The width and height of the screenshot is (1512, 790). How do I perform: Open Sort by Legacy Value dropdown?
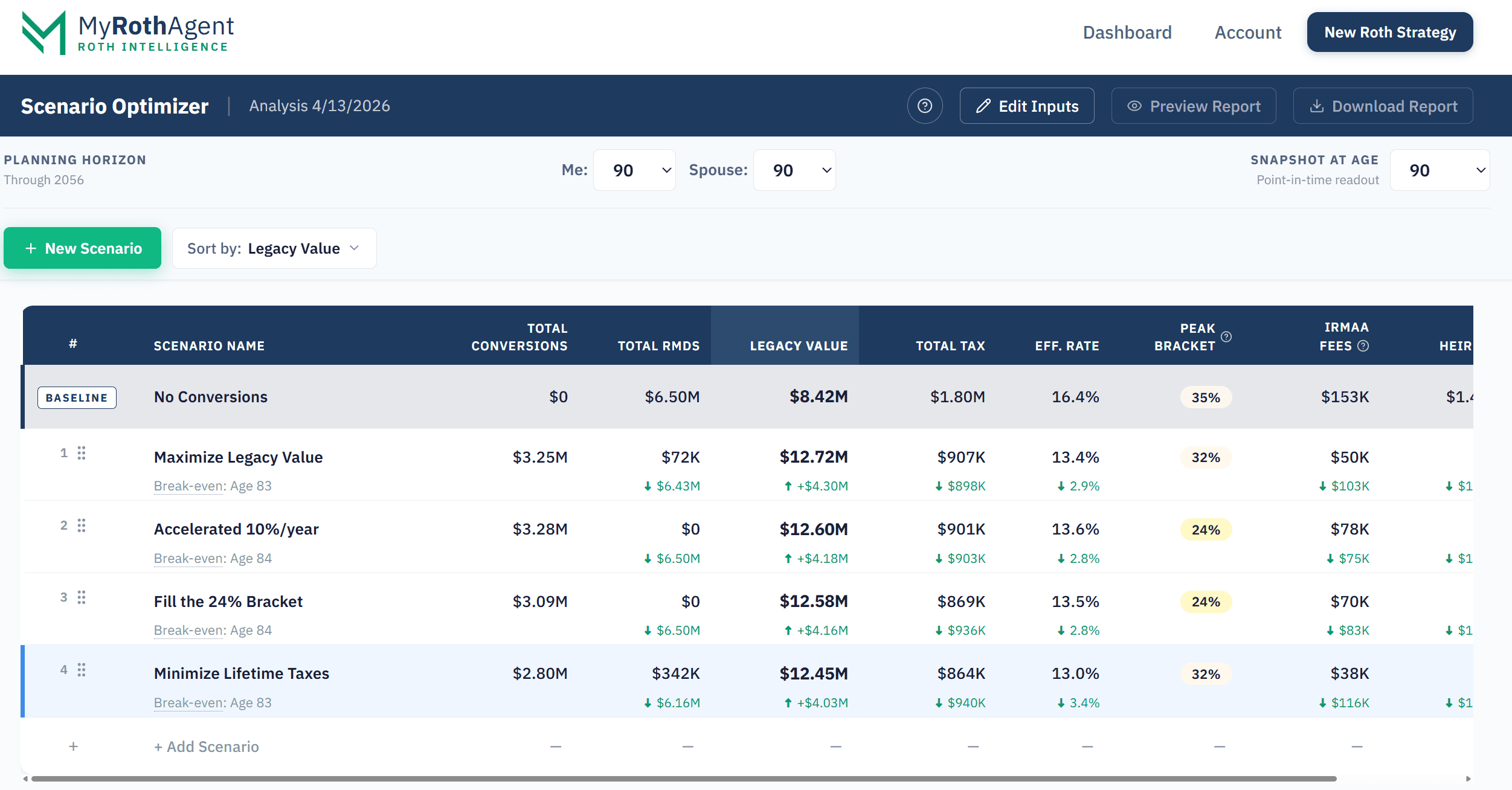tap(274, 248)
